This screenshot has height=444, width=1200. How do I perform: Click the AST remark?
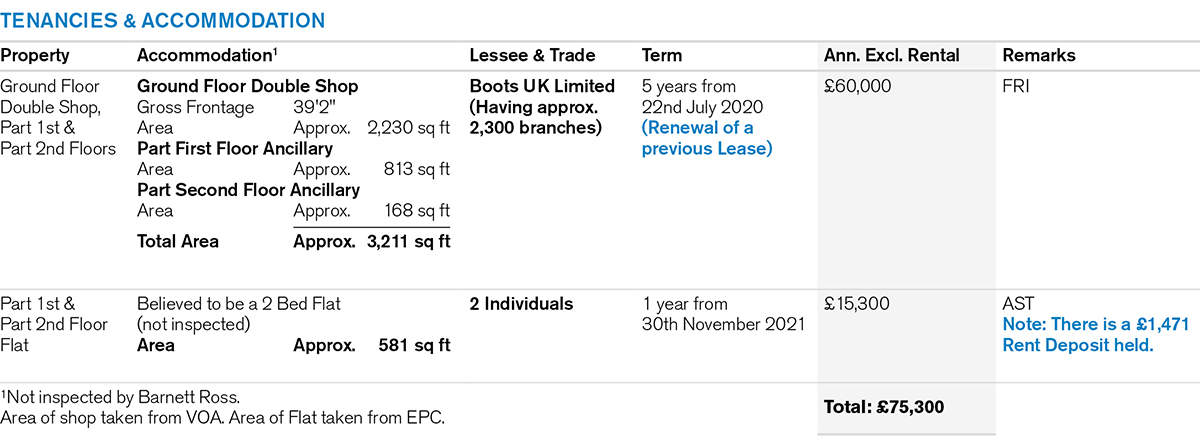pos(1019,304)
